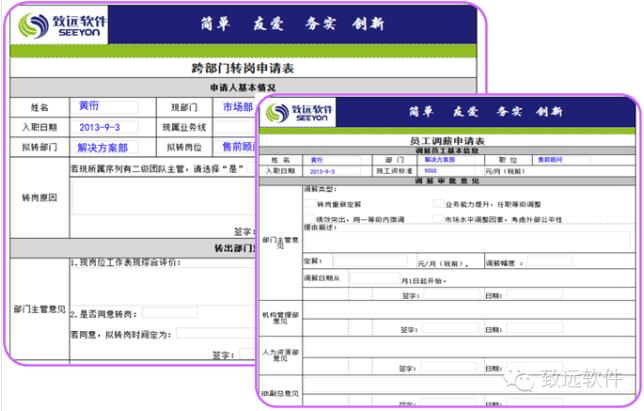Click the 日期 field in 部门主管意见 on salary form
This screenshot has height=411, width=644.
535,294
